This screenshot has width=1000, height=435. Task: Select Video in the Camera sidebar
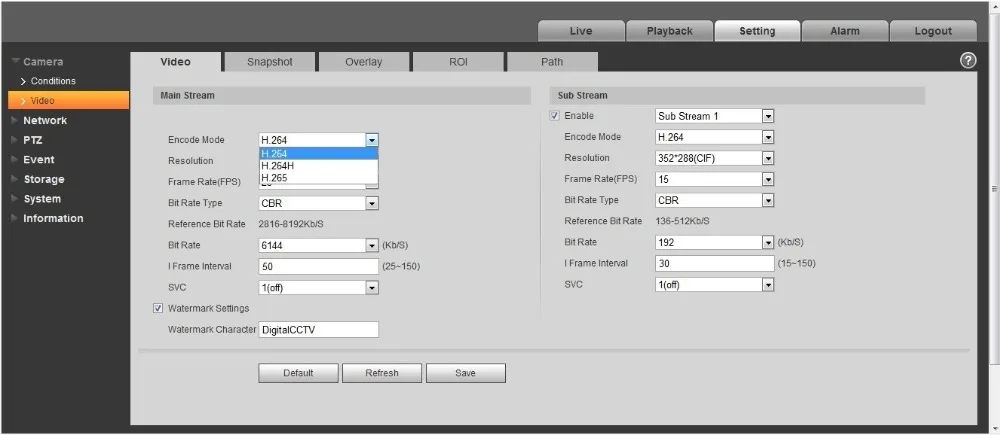[68, 100]
